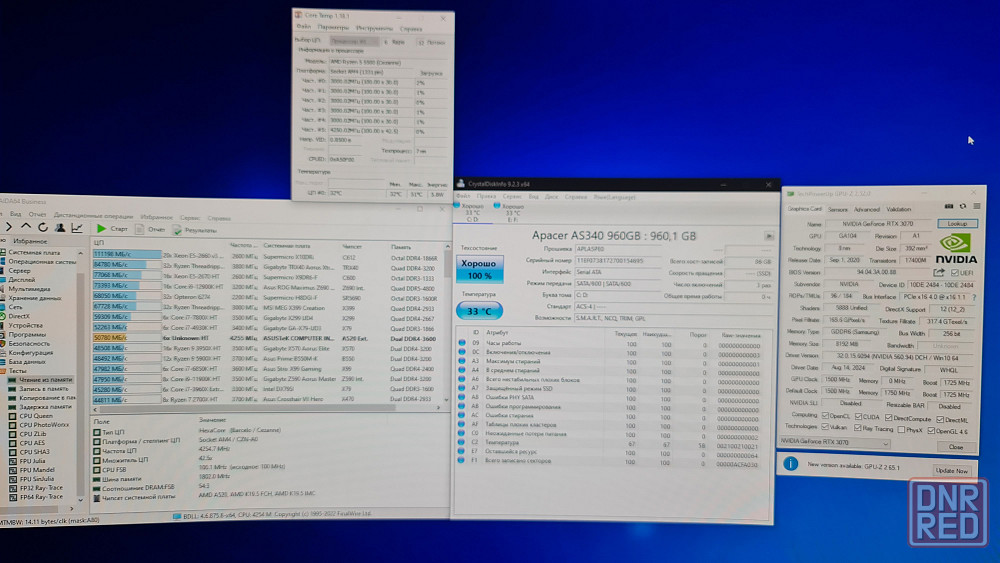Click the NVIDIA logo in GPU-Z
This screenshot has height=563, width=1000.
click(956, 249)
